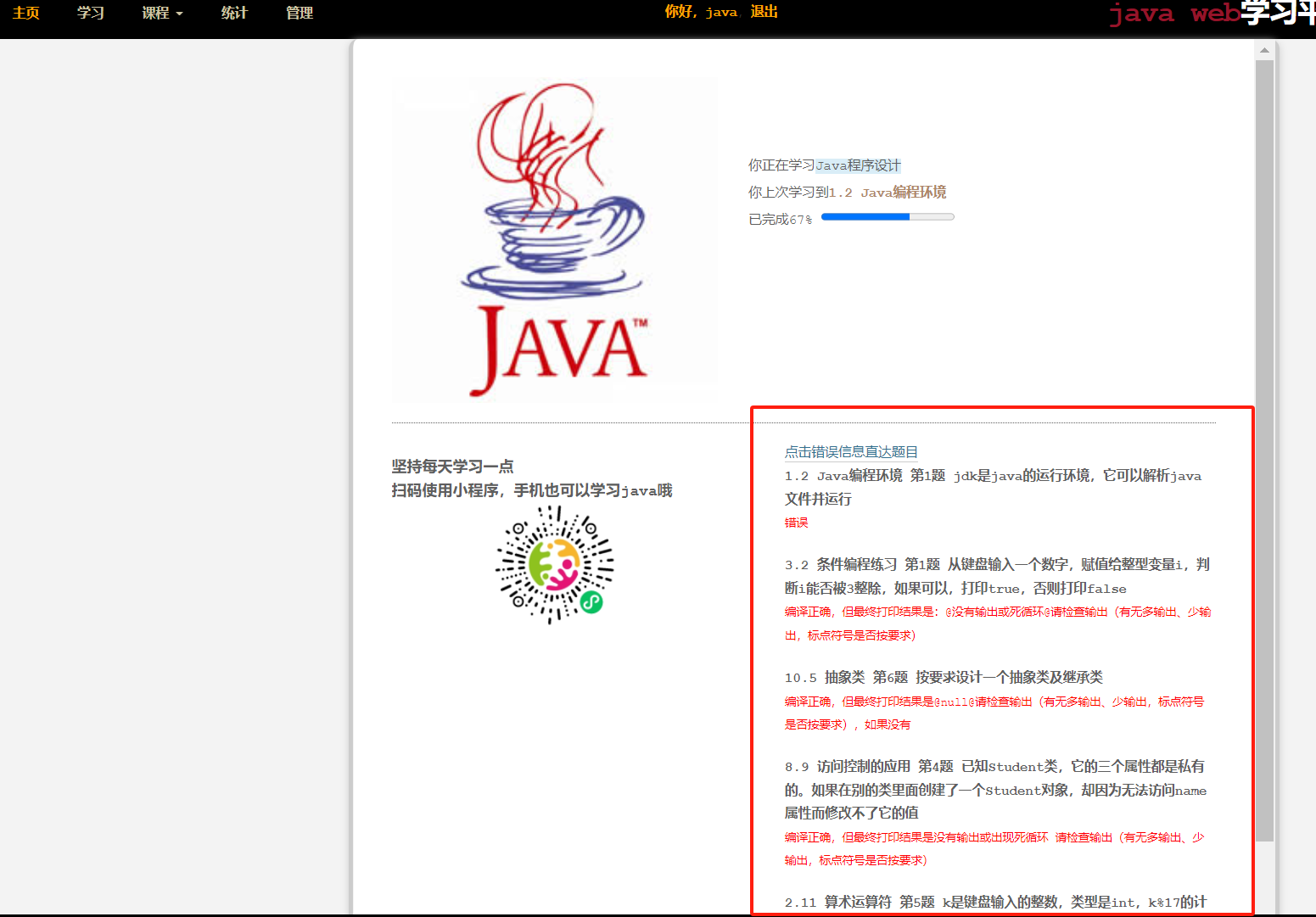Image resolution: width=1316 pixels, height=917 pixels.
Task: Open the 1.2 Java编程环境 第1题 question
Action: pos(993,488)
